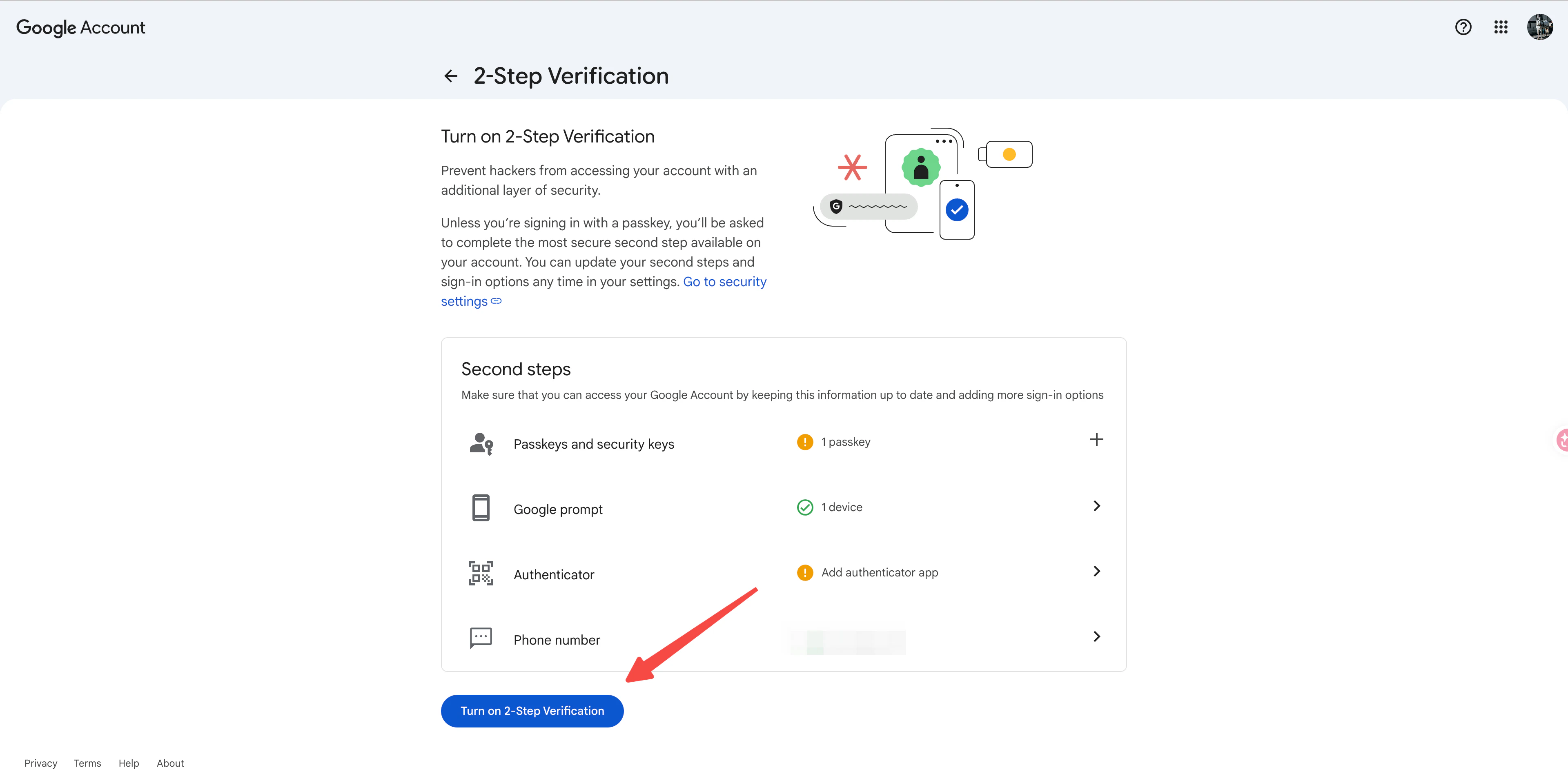The width and height of the screenshot is (1568, 783).
Task: Open the account profile picture menu
Action: click(1539, 27)
